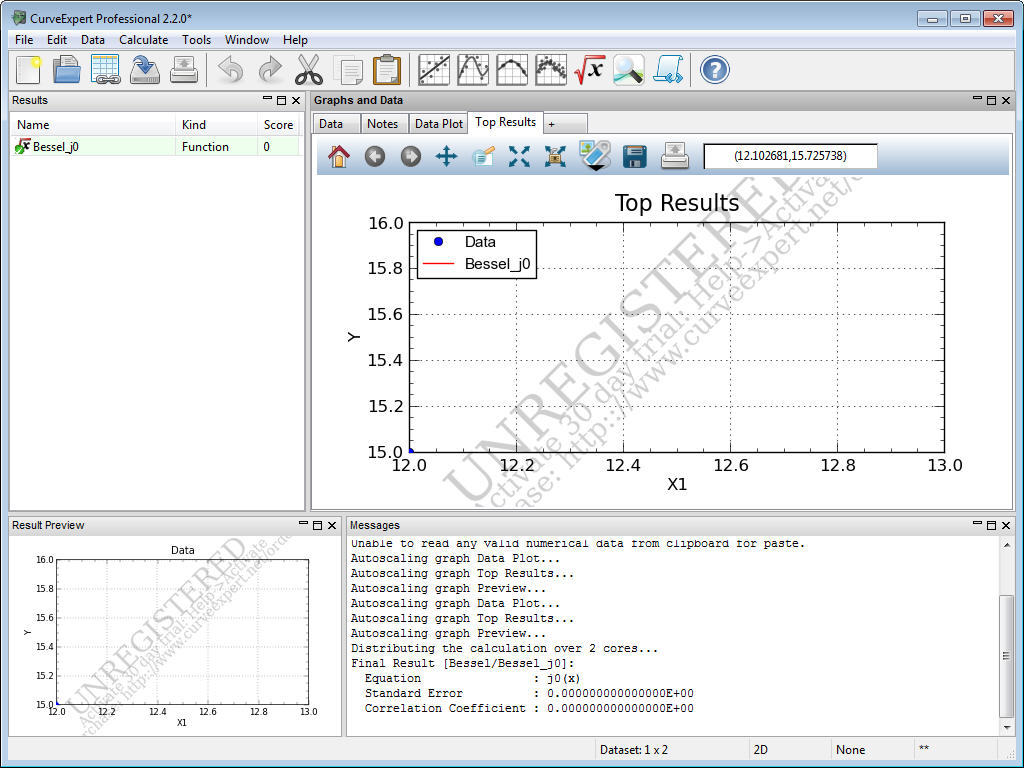Screen dimensions: 1024x768
Task: Minimize the Results panel
Action: [267, 100]
